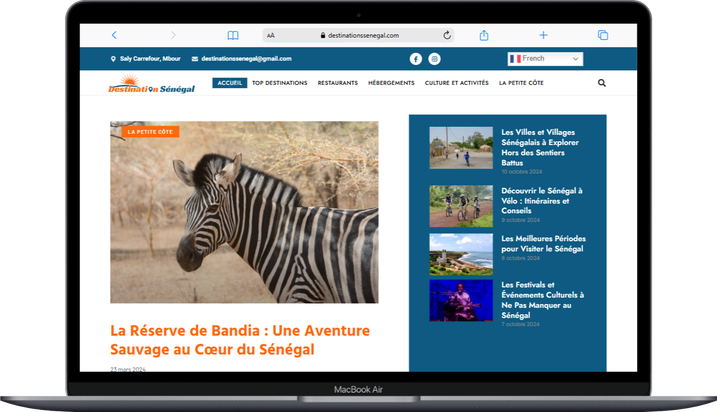
Task: Open the Culture et Activités menu
Action: pyautogui.click(x=457, y=83)
